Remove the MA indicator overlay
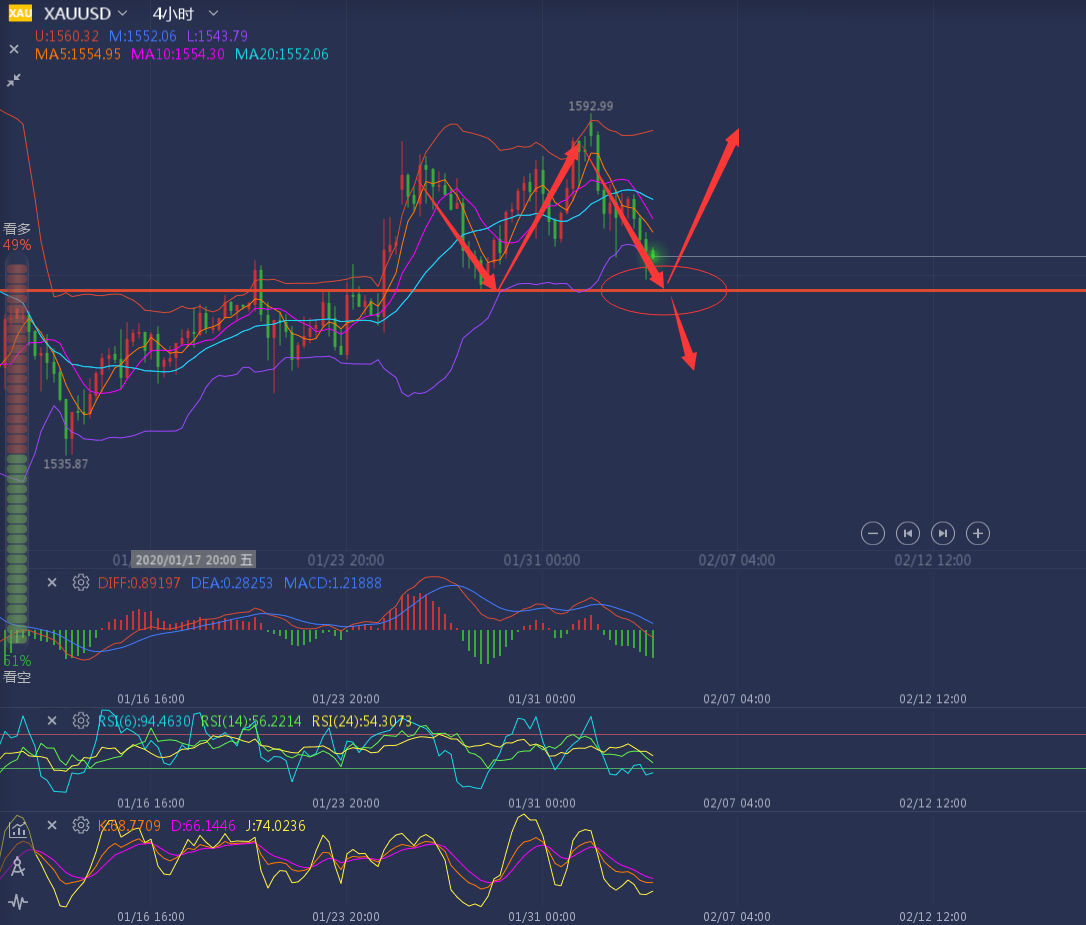This screenshot has width=1086, height=925. (15, 48)
